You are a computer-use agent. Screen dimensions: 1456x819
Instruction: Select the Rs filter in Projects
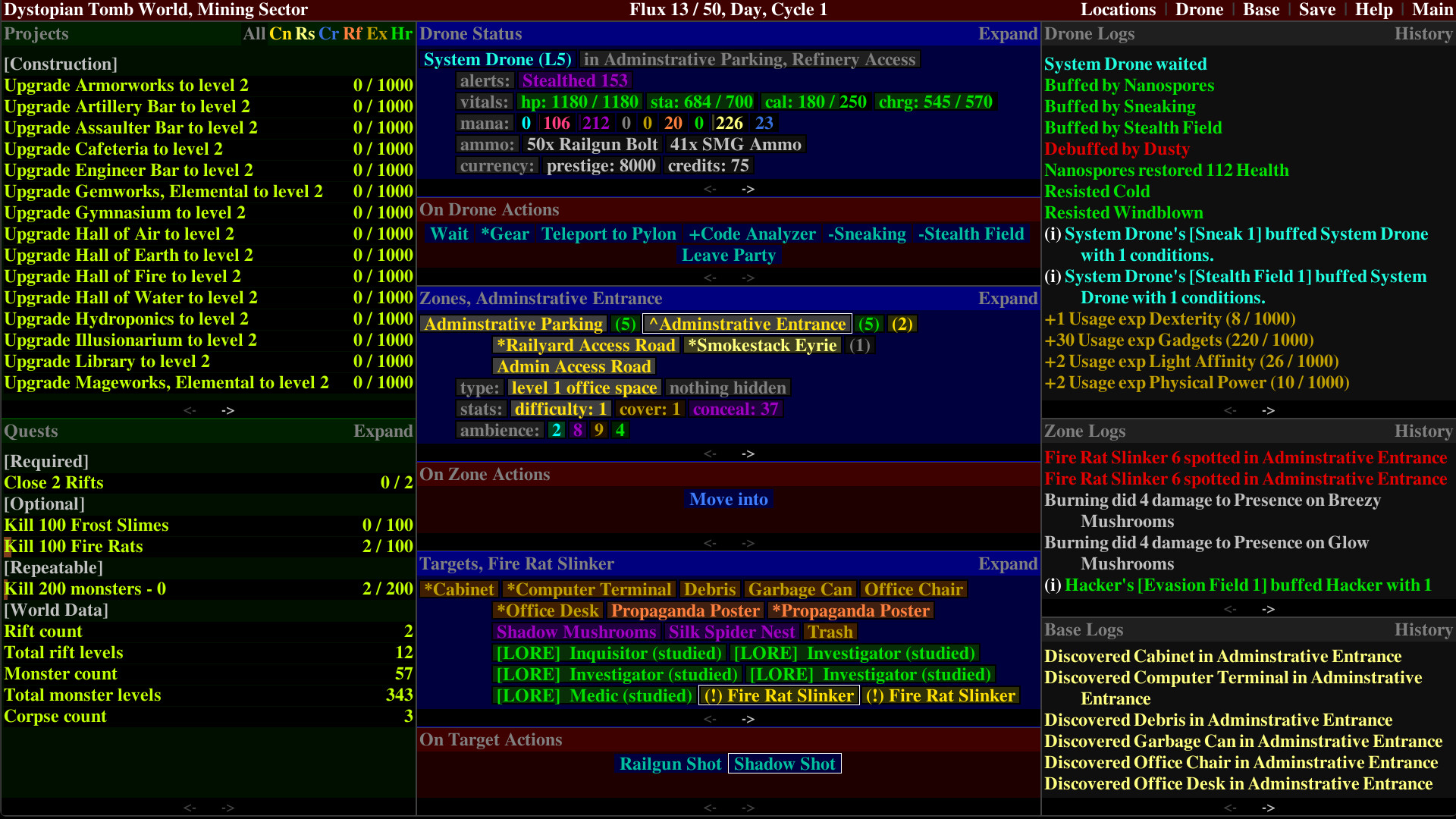(x=304, y=34)
